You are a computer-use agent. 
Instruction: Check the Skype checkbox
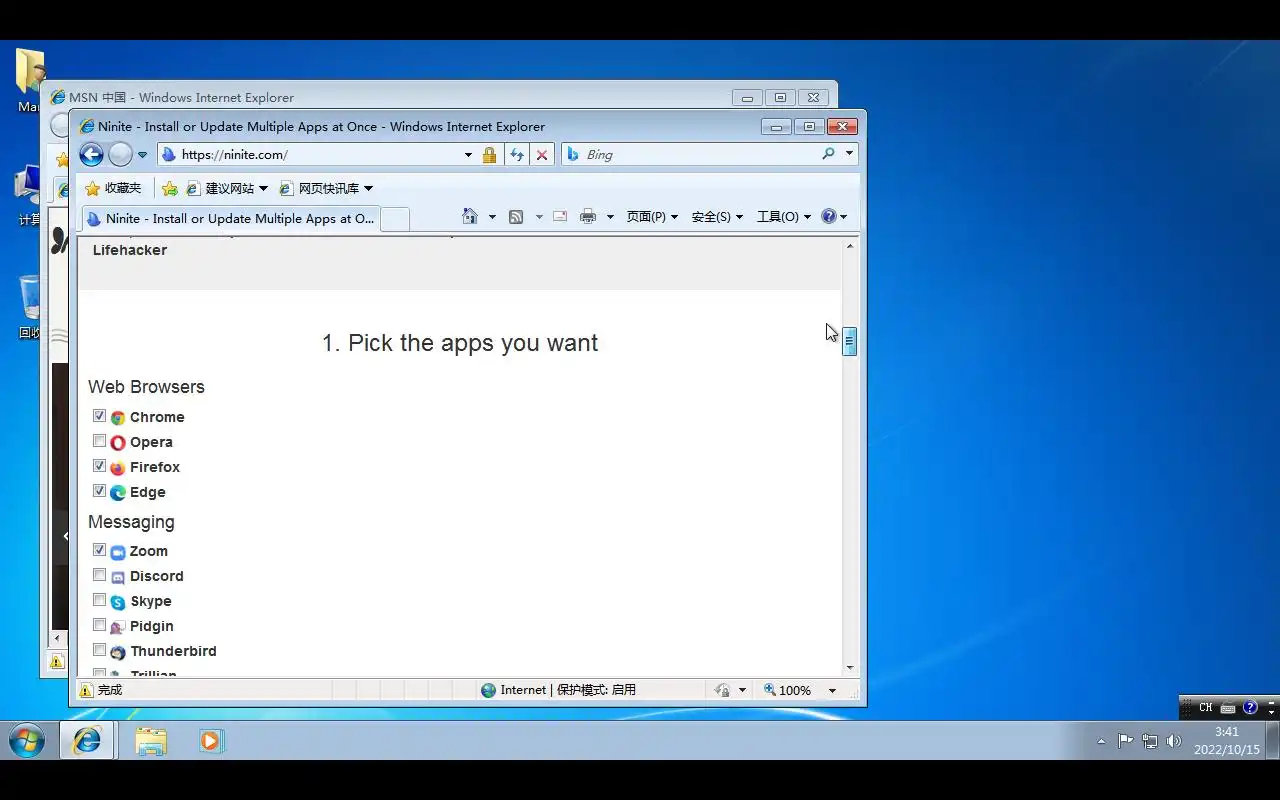click(x=99, y=600)
